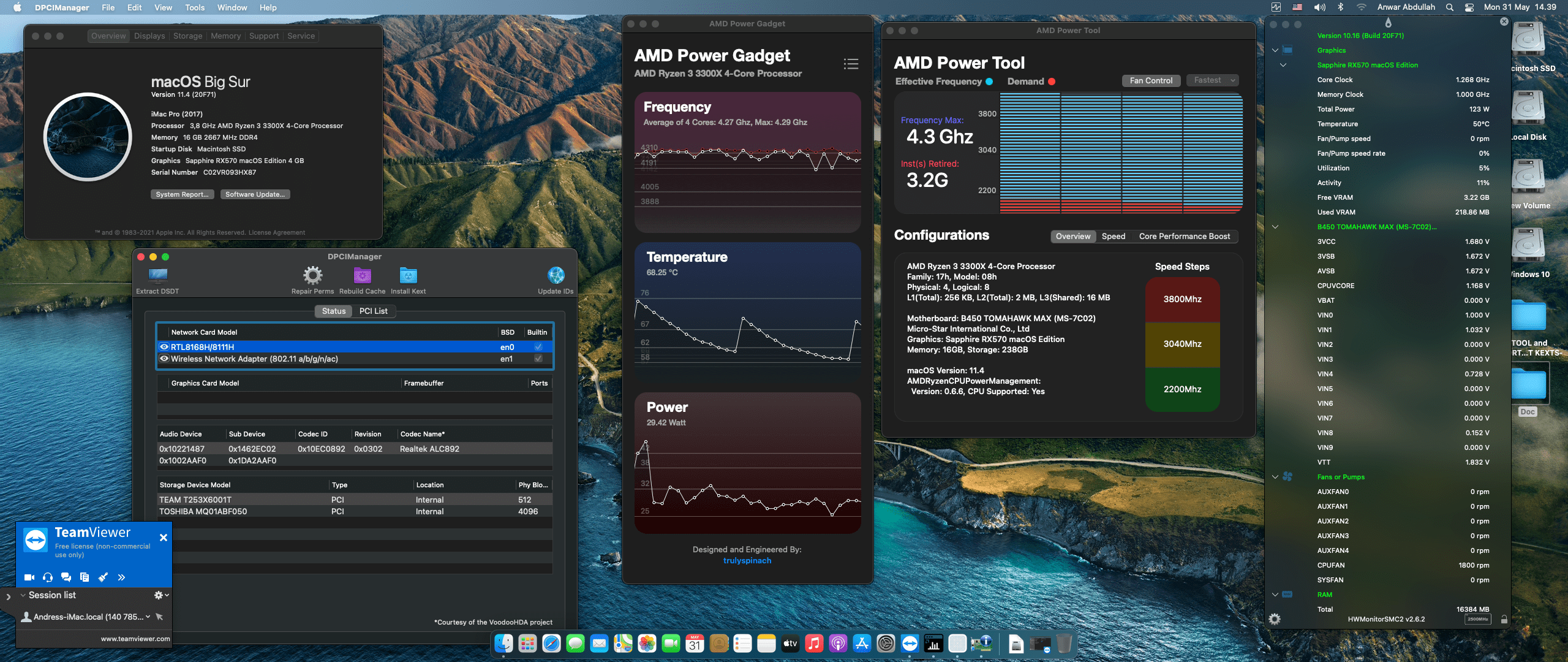Collapse TeamViewer Session list chevron
This screenshot has height=662, width=1568.
pos(23,595)
